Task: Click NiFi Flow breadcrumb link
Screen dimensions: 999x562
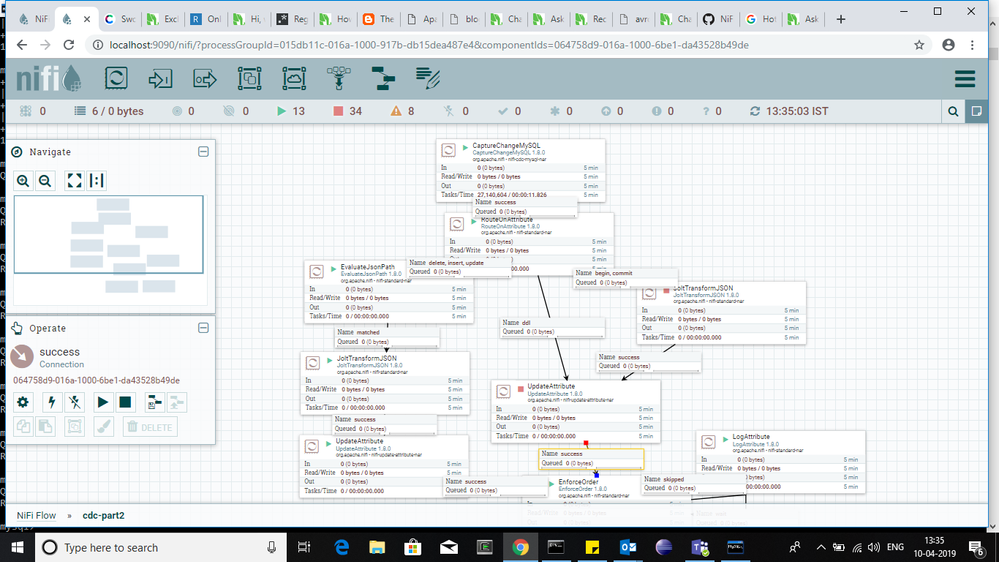Action: [36, 515]
